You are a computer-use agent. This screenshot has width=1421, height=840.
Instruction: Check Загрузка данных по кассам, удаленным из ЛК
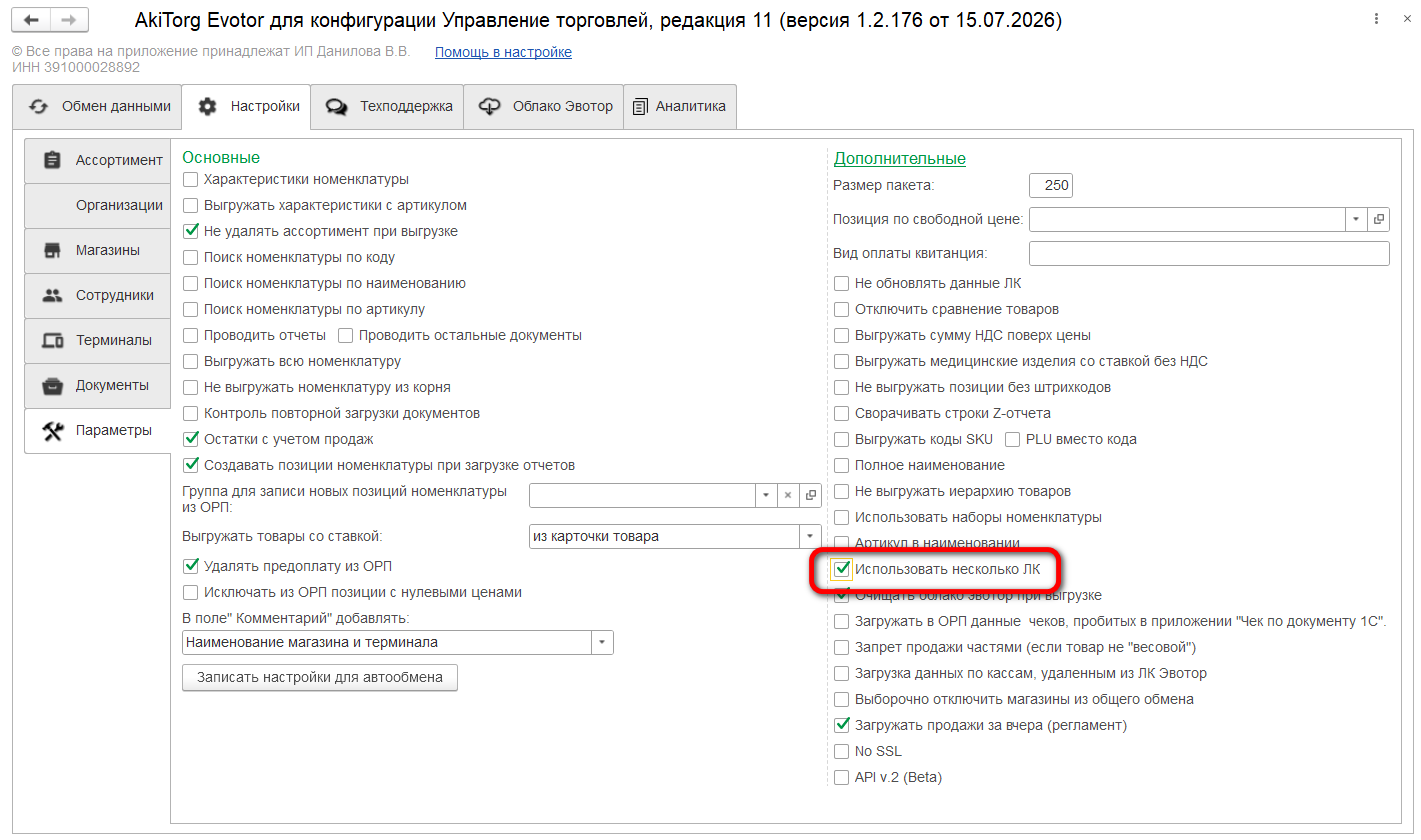tap(842, 674)
